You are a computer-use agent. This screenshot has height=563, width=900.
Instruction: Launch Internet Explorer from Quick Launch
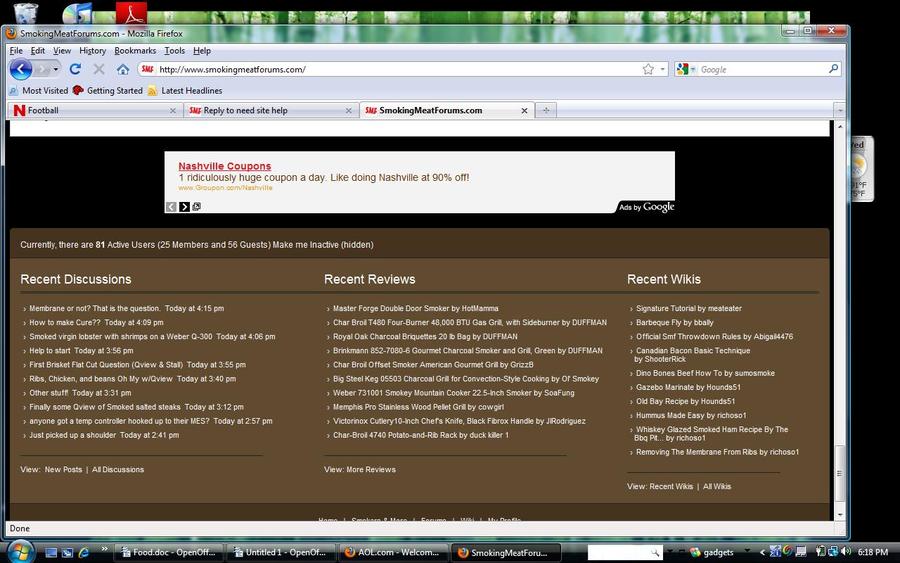[84, 553]
